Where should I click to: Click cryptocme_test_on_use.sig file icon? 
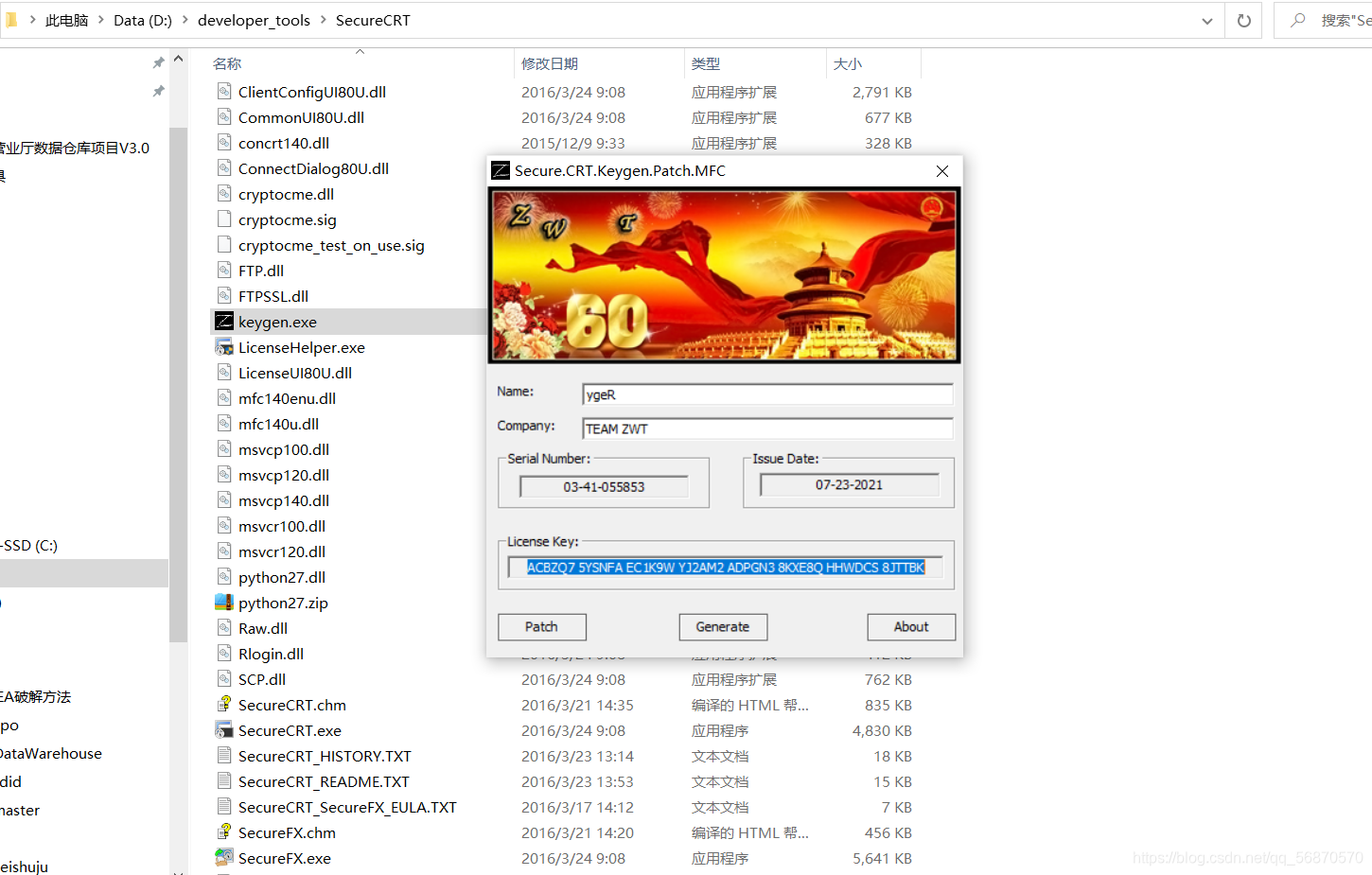tap(224, 245)
